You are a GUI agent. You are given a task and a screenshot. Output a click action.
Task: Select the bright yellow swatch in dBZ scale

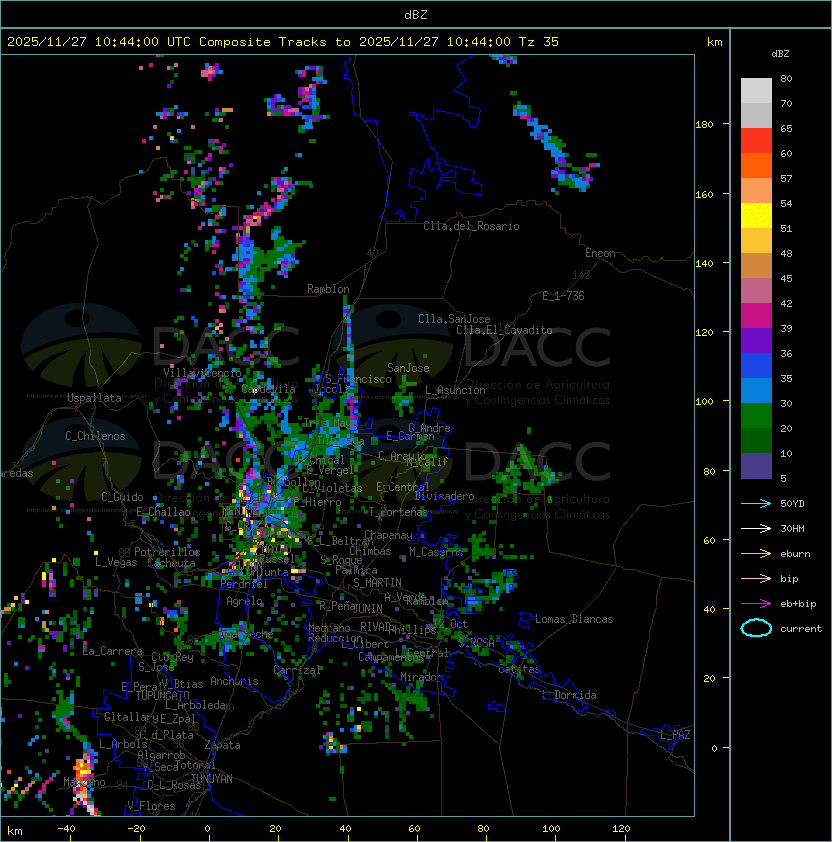click(756, 215)
